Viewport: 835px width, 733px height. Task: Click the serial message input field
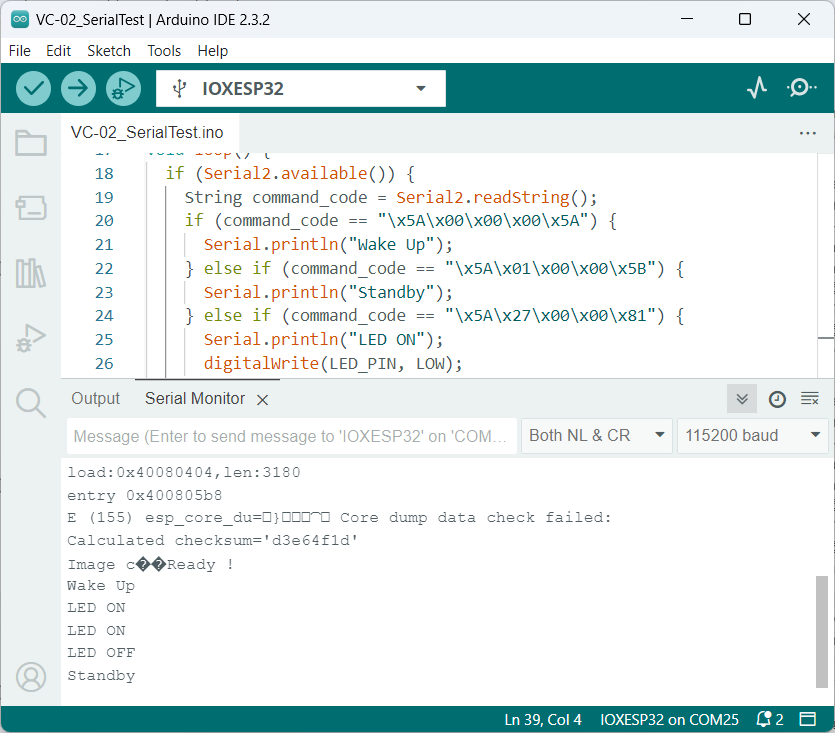tap(292, 436)
